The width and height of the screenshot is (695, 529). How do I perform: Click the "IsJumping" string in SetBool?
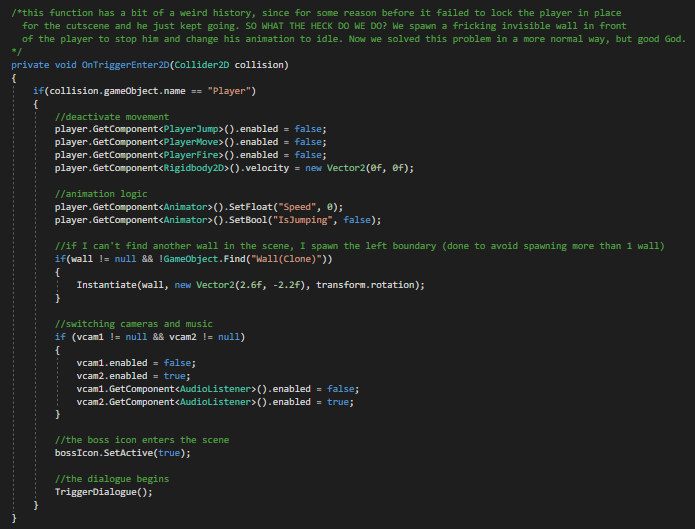303,220
